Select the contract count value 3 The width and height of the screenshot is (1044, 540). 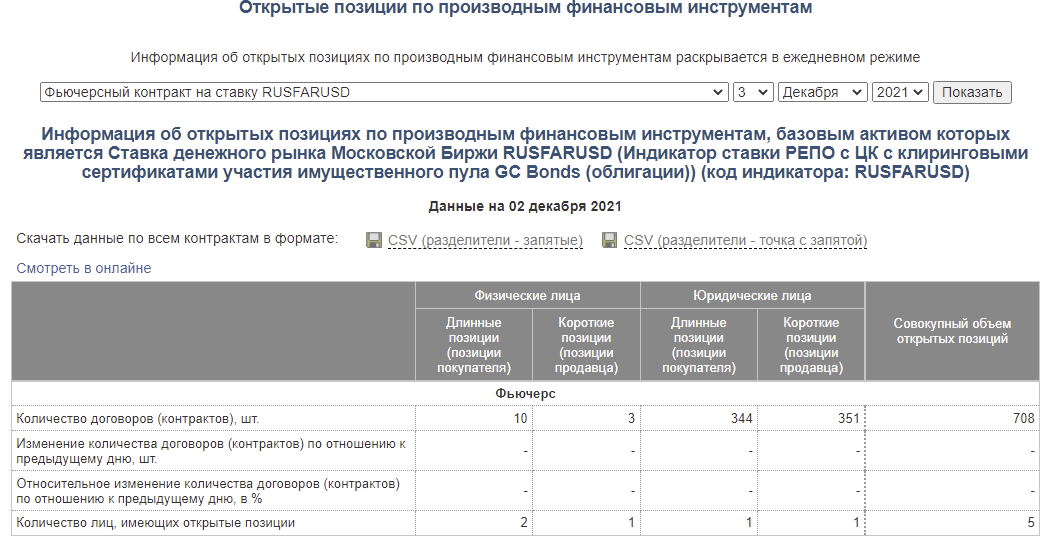click(631, 419)
